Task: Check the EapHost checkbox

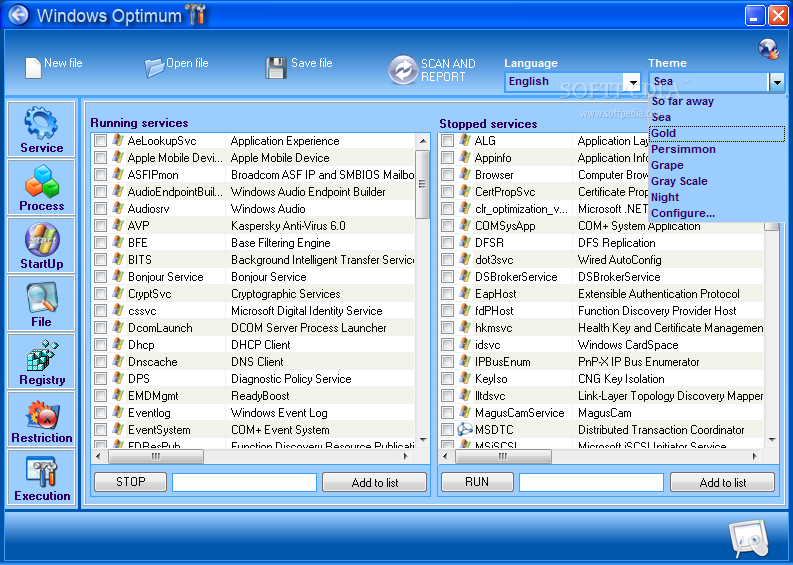Action: click(x=448, y=293)
